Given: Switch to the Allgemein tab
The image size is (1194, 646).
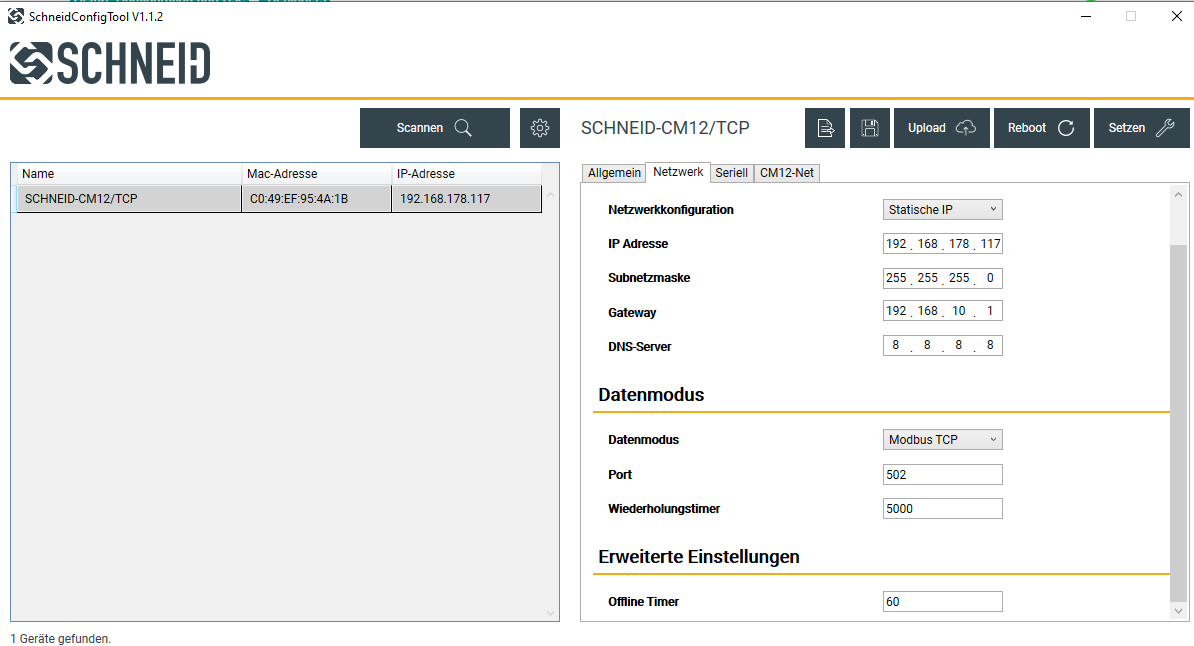Looking at the screenshot, I should [614, 173].
